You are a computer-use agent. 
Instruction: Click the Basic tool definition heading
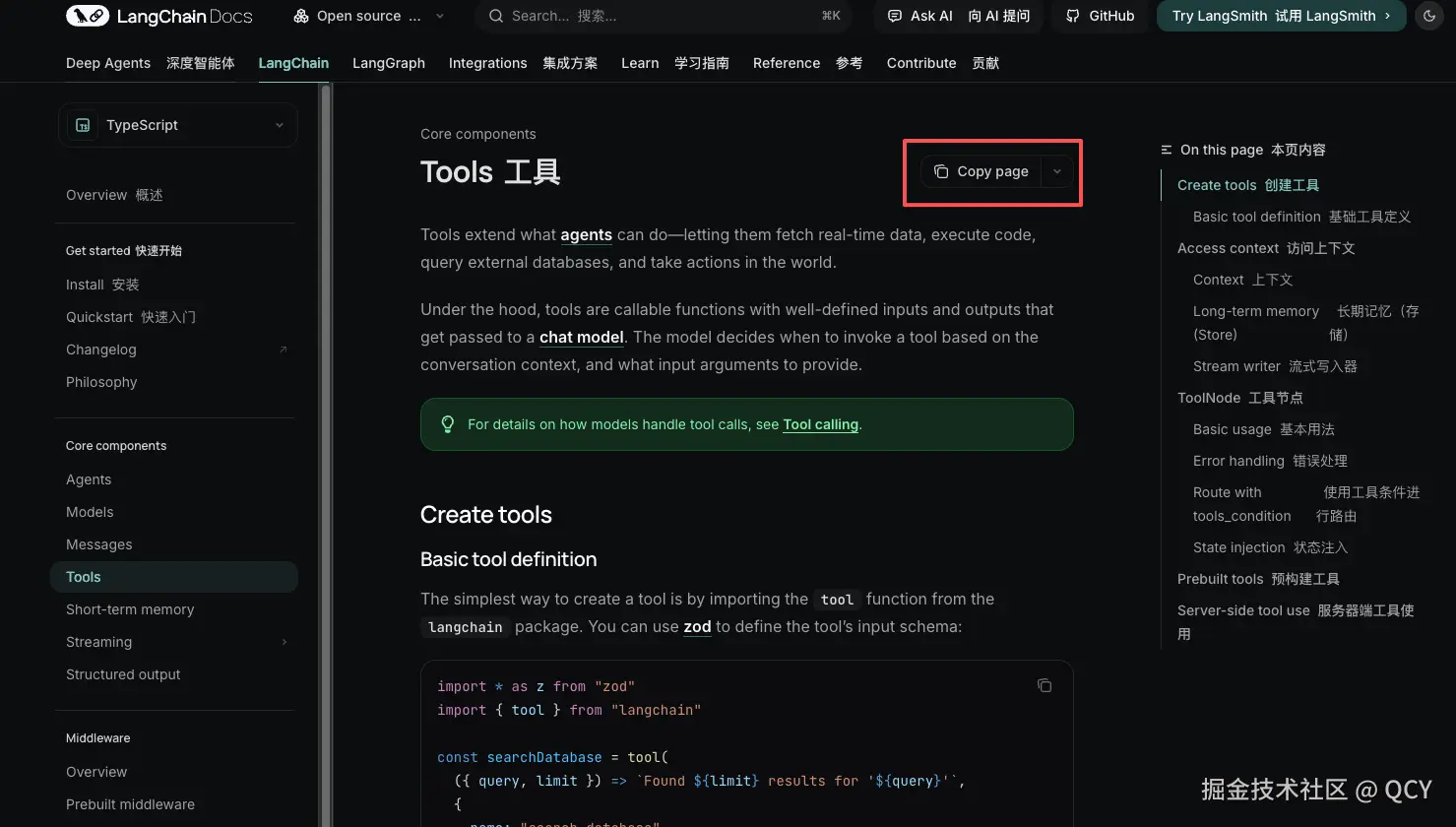click(x=508, y=559)
